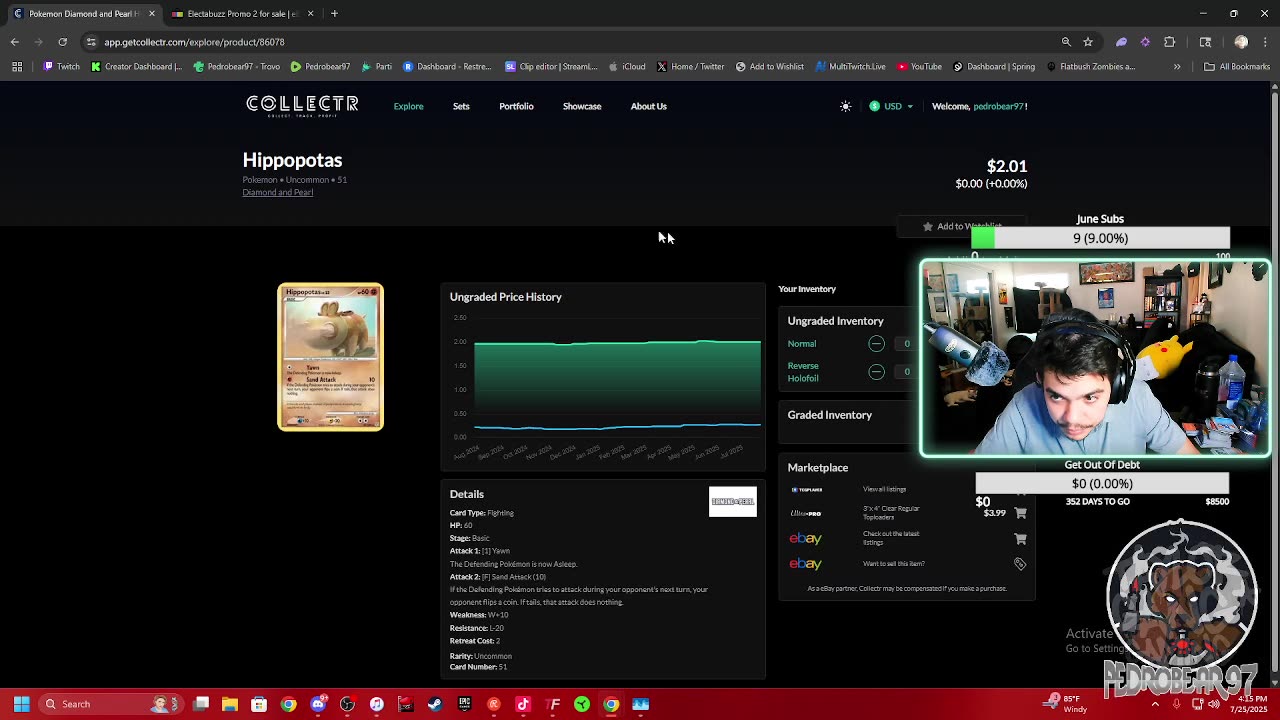Expand the hidden bookmarks chevron
Image resolution: width=1280 pixels, height=720 pixels.
[x=1177, y=67]
